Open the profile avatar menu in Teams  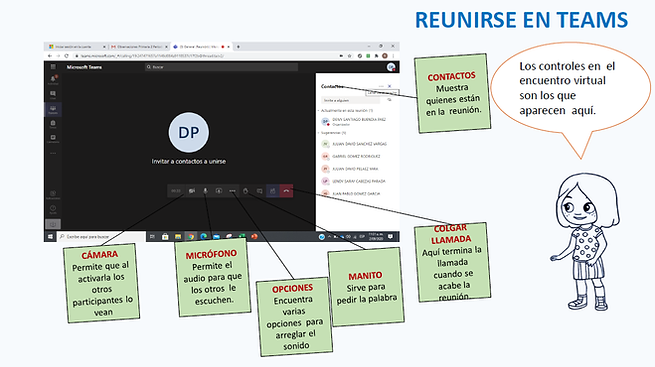click(x=391, y=67)
